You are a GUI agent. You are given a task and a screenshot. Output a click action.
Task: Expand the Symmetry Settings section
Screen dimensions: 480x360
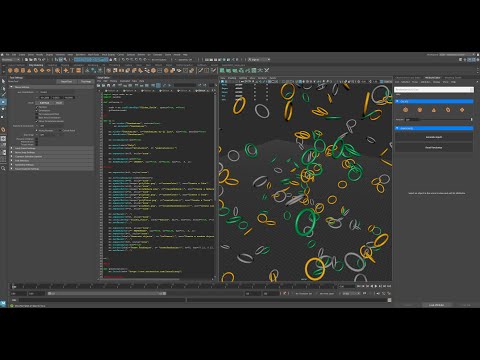pos(52,165)
